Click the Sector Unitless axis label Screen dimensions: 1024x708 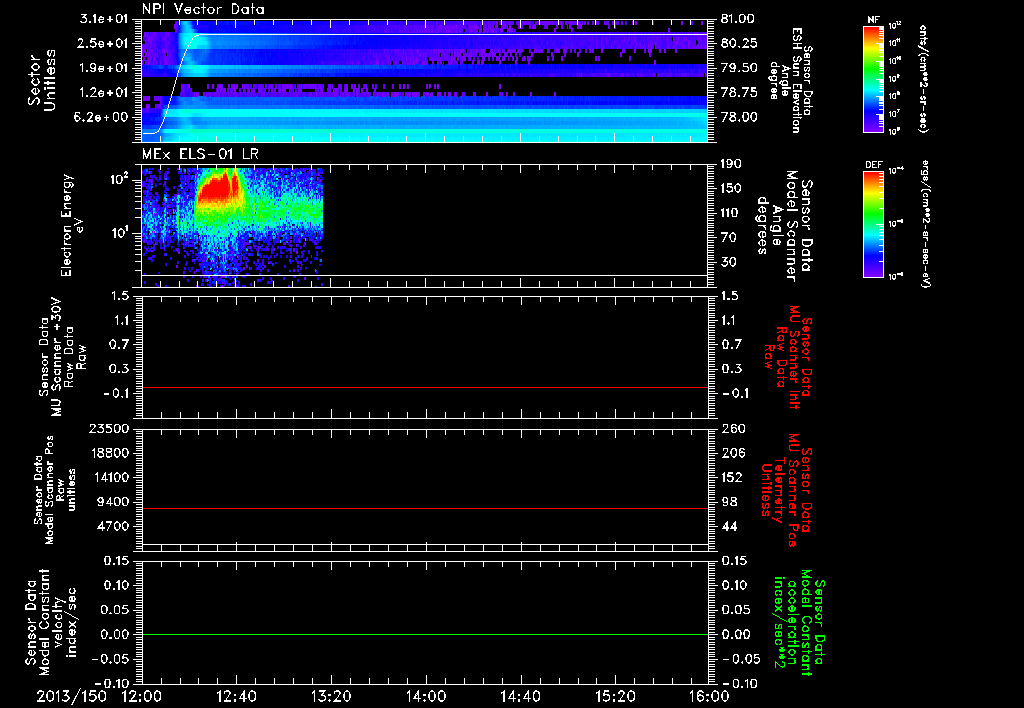tap(42, 80)
